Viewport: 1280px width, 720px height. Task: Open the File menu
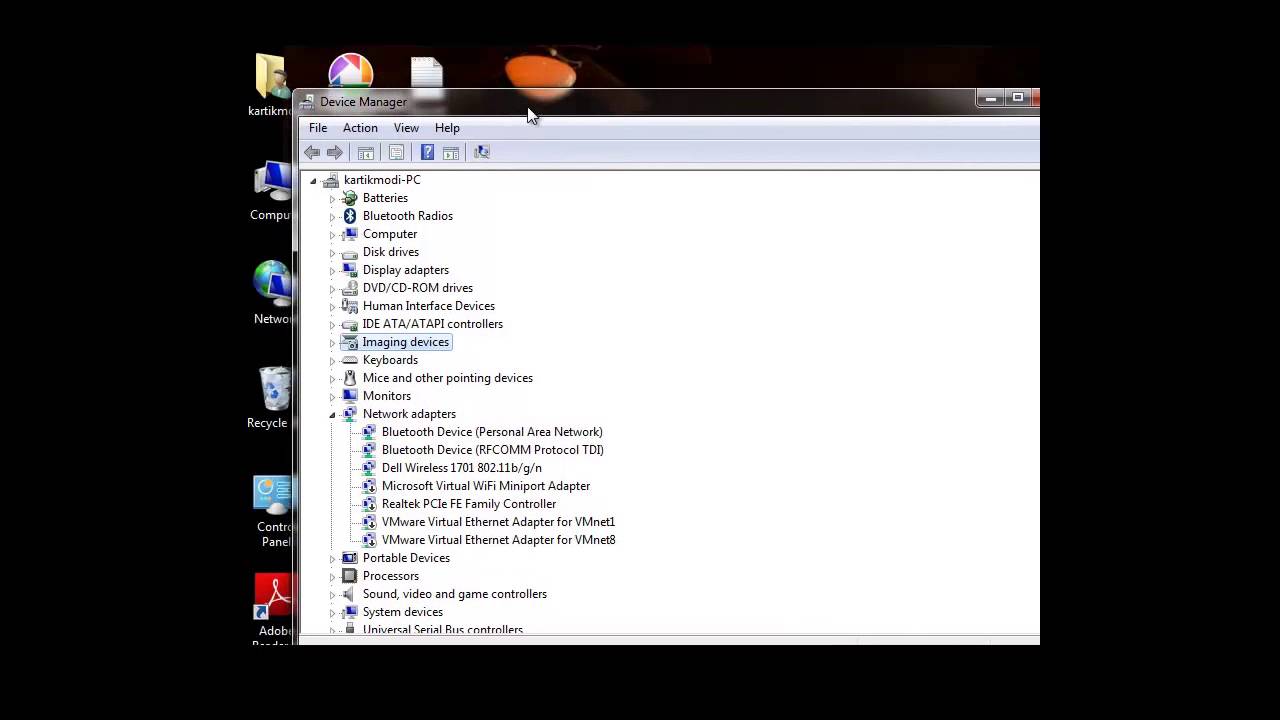[x=318, y=128]
